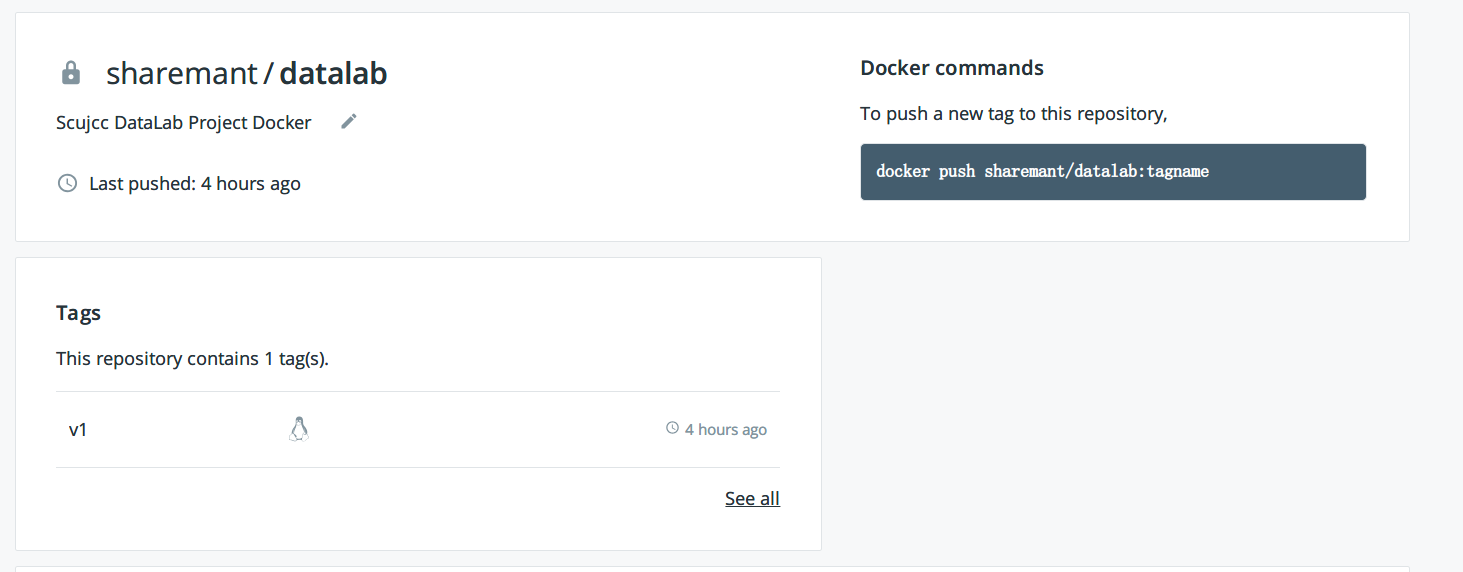Click the Linux penguin icon in the v1 row
This screenshot has height=572, width=1463.
298,429
